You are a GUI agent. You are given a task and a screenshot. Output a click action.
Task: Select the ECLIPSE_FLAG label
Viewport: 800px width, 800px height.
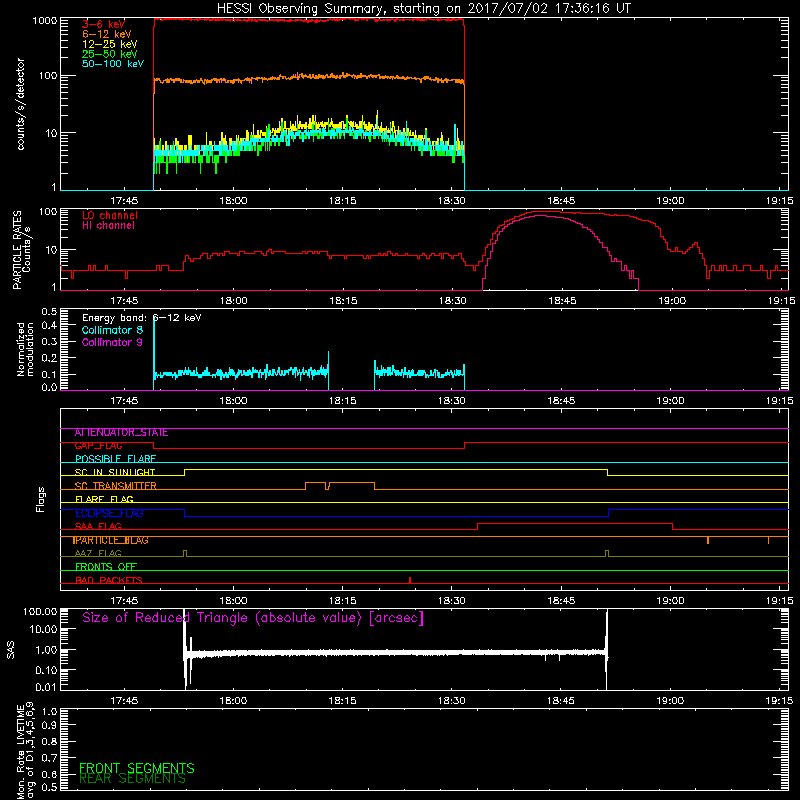[109, 513]
